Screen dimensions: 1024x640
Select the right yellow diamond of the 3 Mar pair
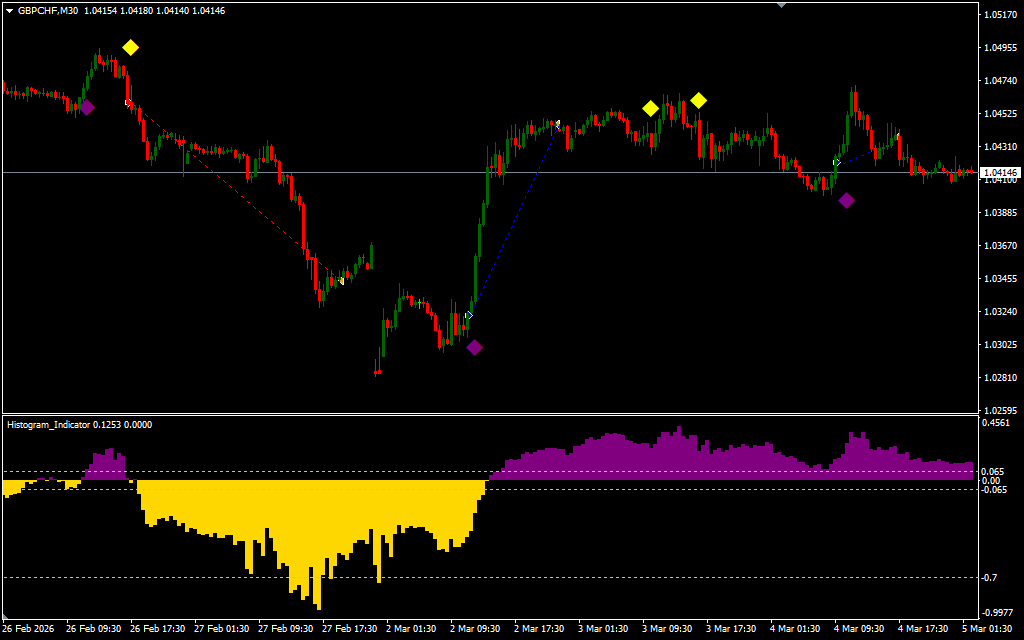click(x=698, y=100)
